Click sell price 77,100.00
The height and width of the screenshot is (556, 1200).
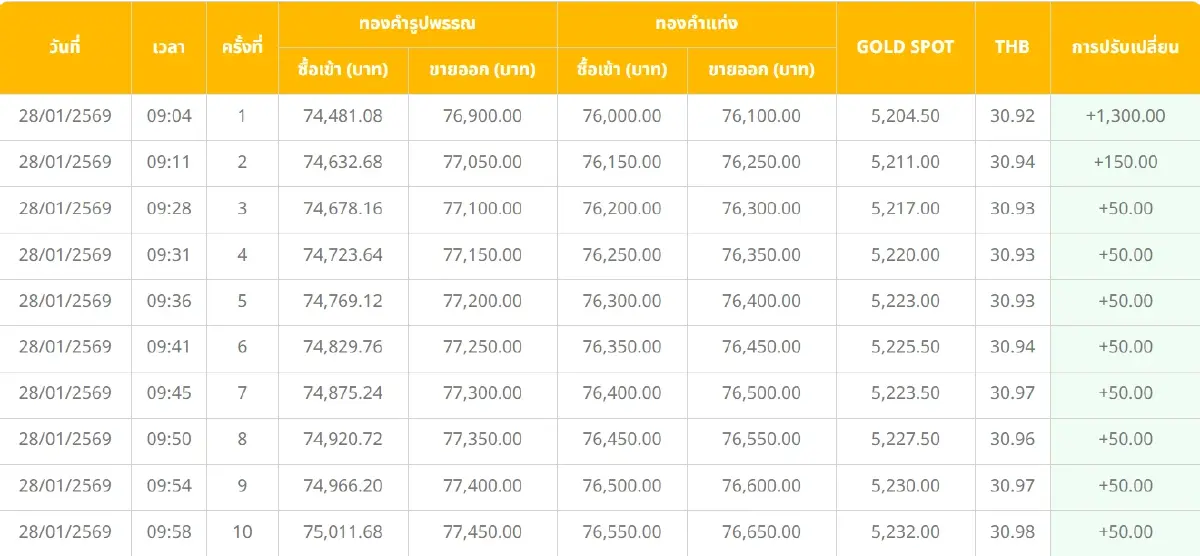pyautogui.click(x=482, y=208)
